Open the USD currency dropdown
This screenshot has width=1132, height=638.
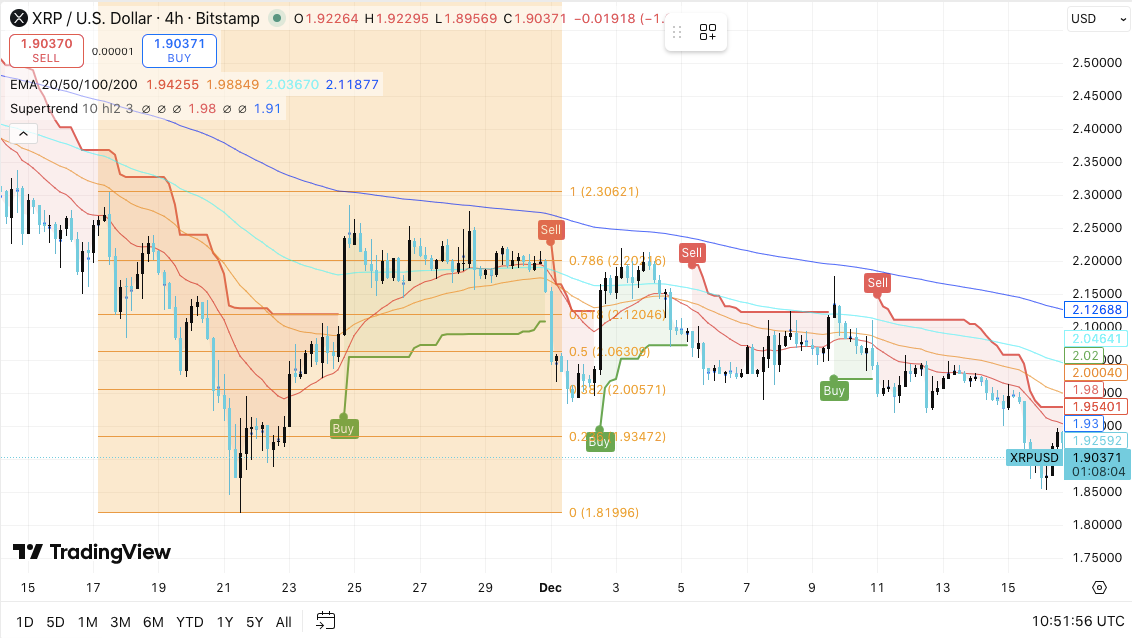[x=1096, y=18]
